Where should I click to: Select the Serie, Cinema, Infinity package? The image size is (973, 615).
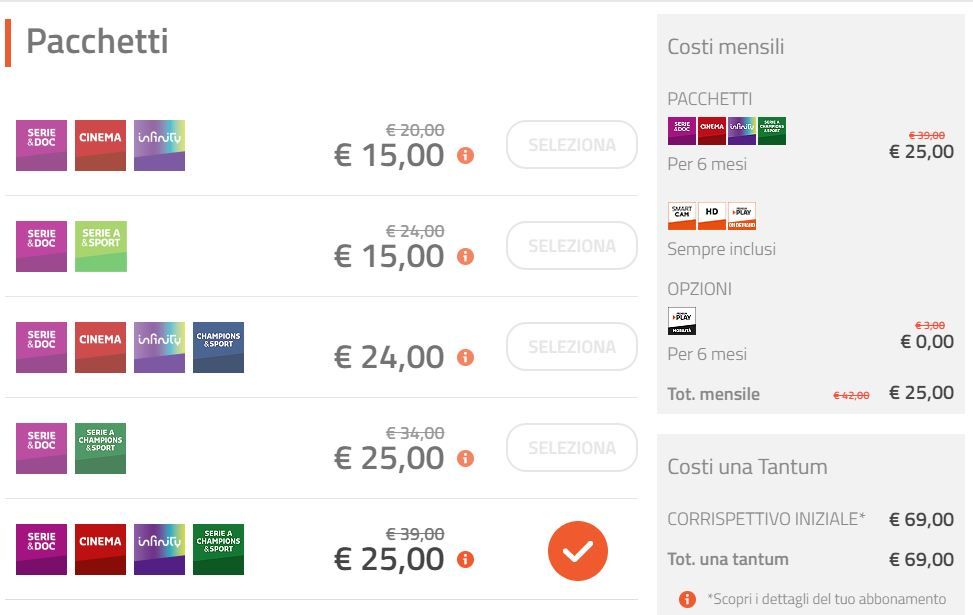click(x=572, y=145)
